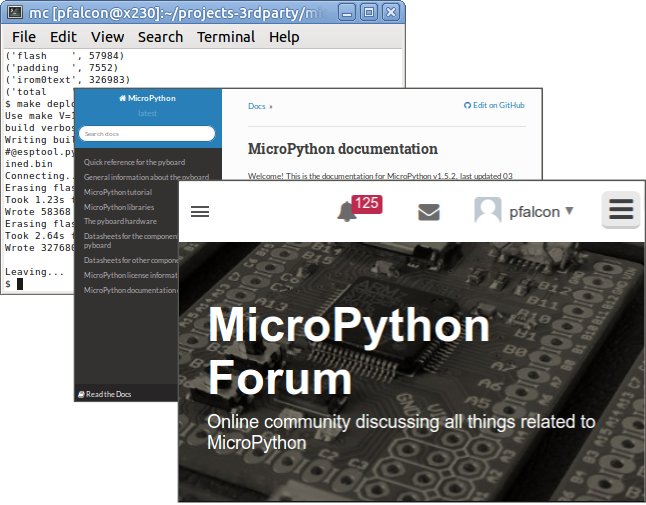
Task: Open the Terminal menu in terminal window
Action: point(226,37)
